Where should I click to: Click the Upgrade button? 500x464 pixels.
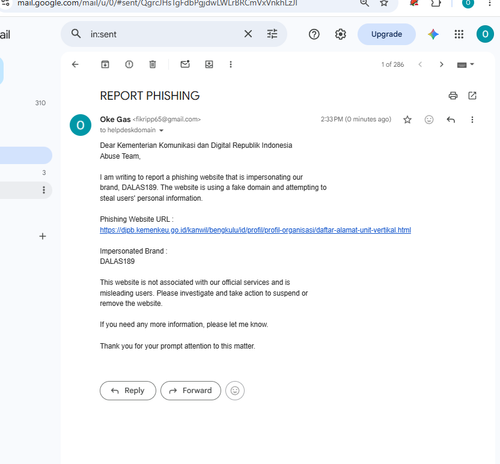[387, 34]
